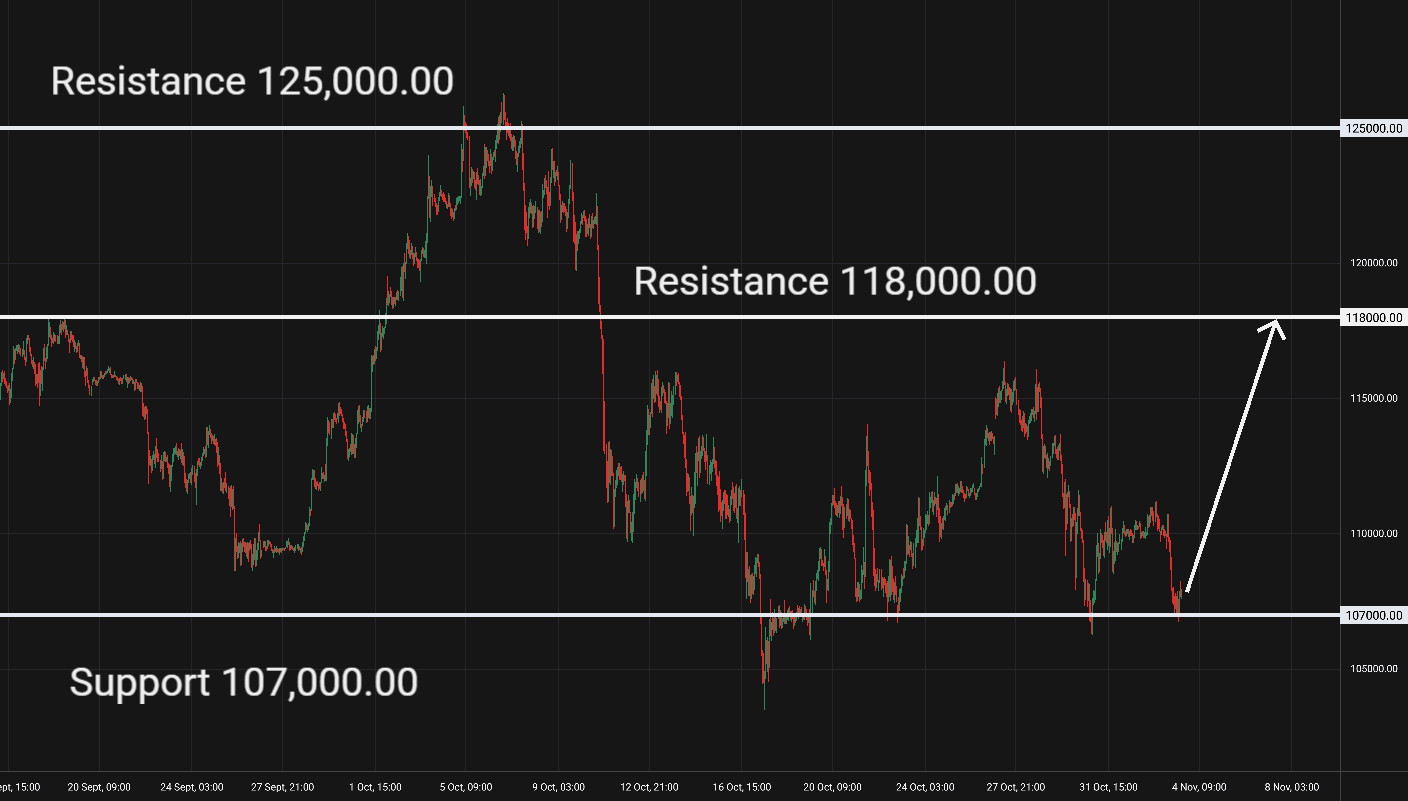The width and height of the screenshot is (1408, 801).
Task: Select the 'Resistance 118,000.00' text label
Action: point(835,282)
